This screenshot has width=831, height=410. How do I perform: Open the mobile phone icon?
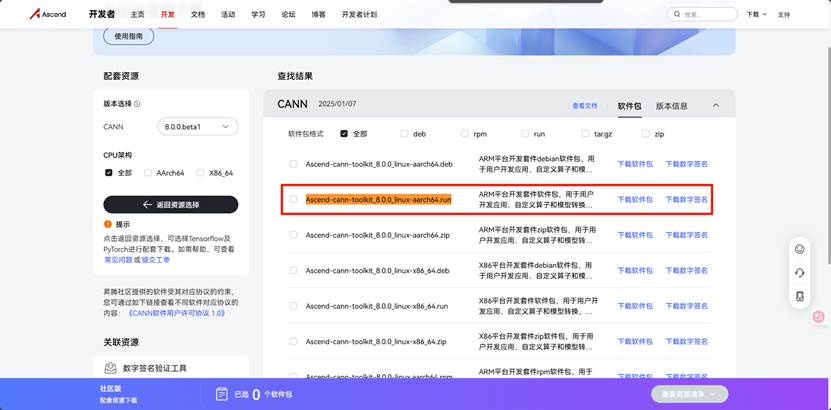pos(800,297)
